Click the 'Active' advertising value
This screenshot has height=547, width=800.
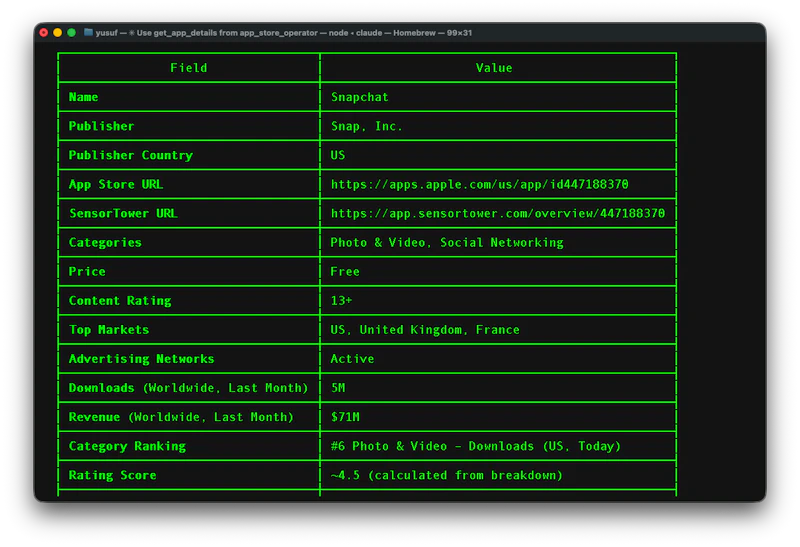point(352,359)
